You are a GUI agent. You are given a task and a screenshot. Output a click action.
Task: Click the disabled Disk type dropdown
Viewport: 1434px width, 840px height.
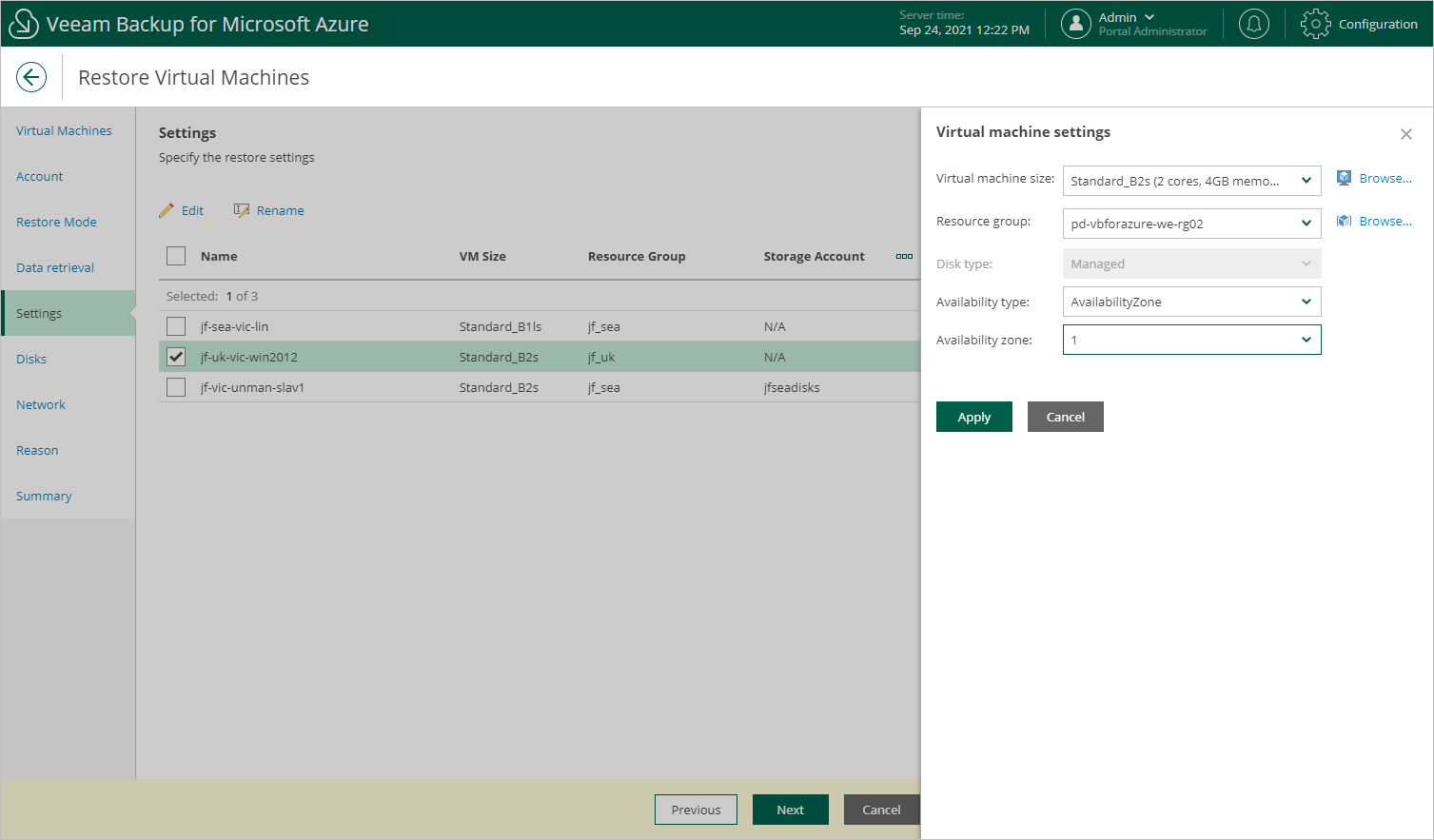pyautogui.click(x=1191, y=264)
